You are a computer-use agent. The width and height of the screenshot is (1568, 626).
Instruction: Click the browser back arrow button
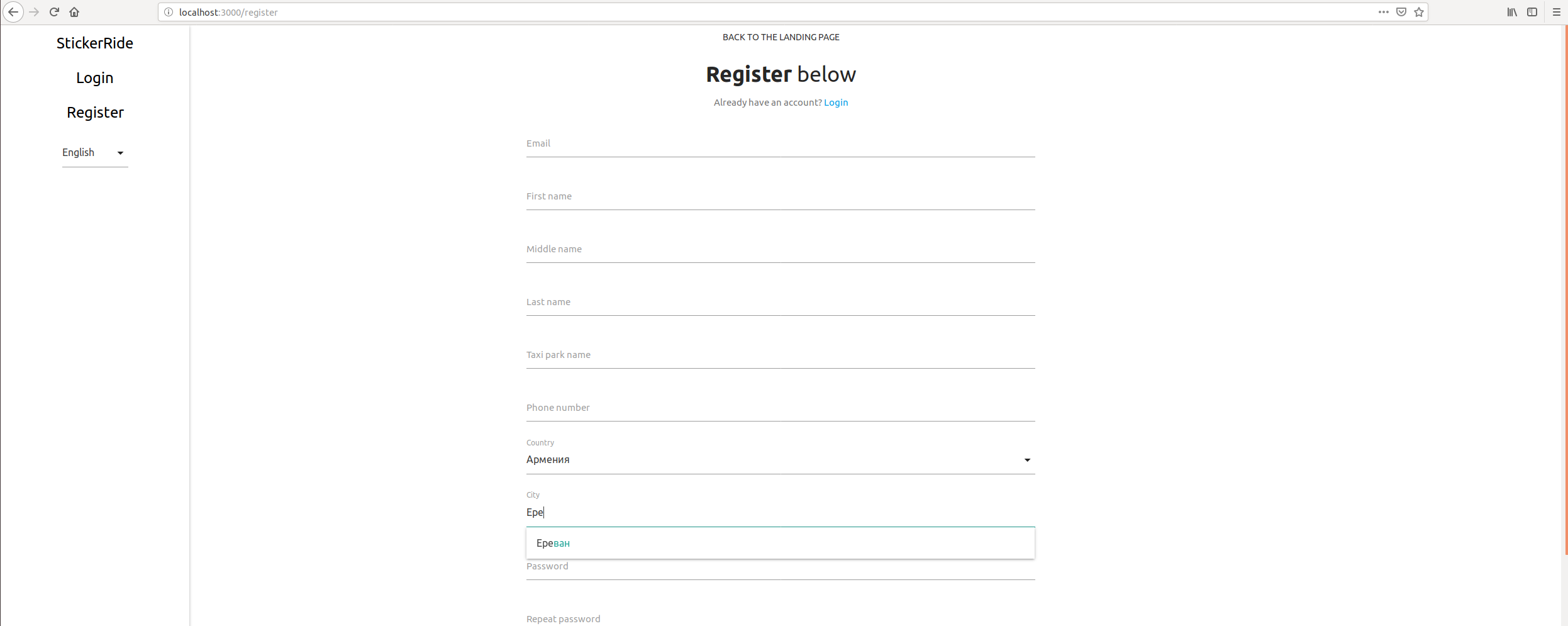tap(13, 12)
